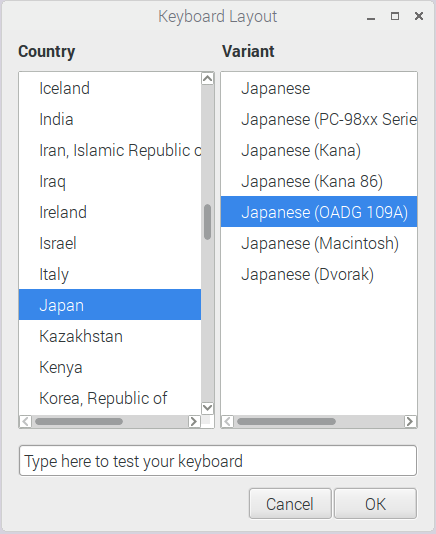Viewport: 436px width, 534px height.
Task: Minimize the Keyboard Layout dialog
Action: pos(371,16)
